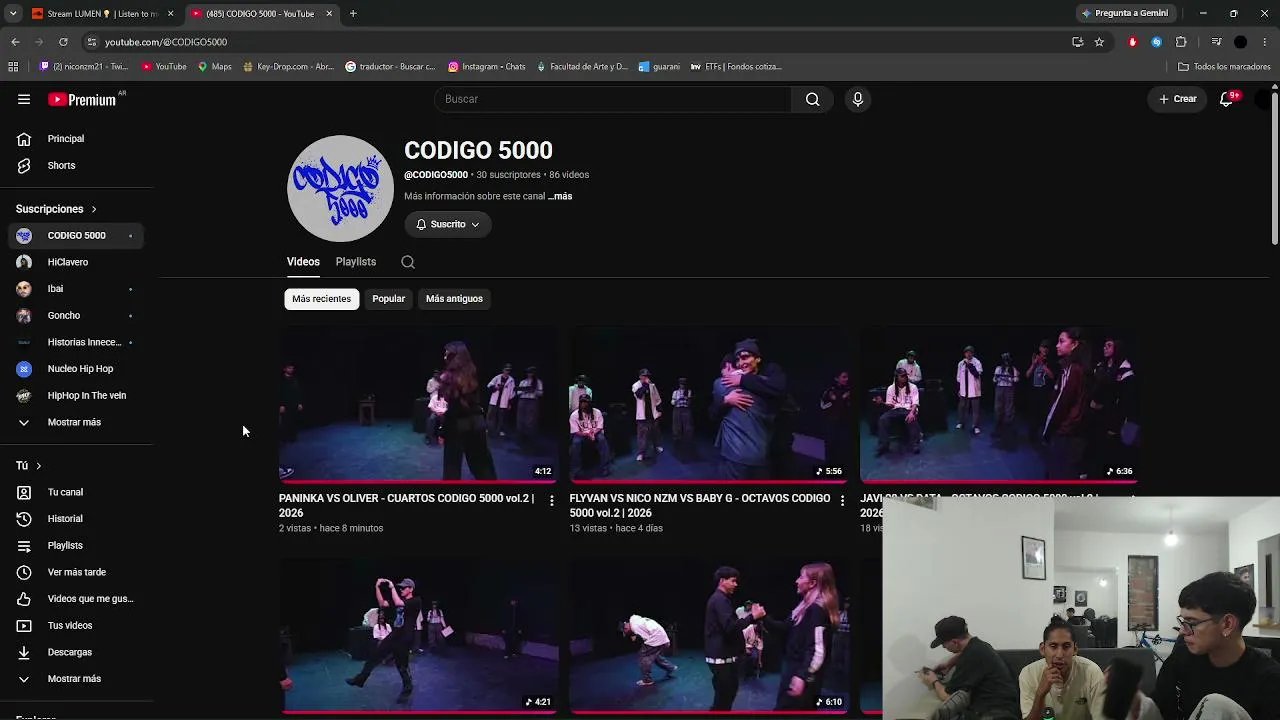Bookmark this page with the star icon
The image size is (1280, 720).
(x=1099, y=42)
